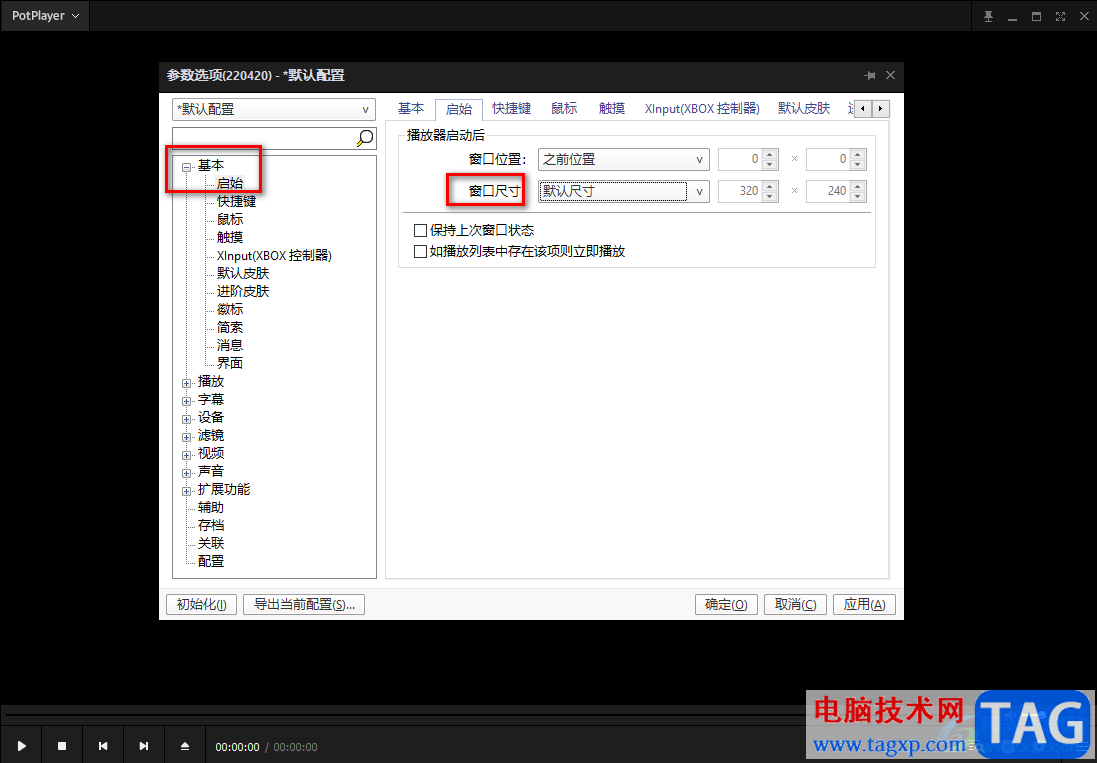Expand the 滤镜 tree node

(x=187, y=437)
